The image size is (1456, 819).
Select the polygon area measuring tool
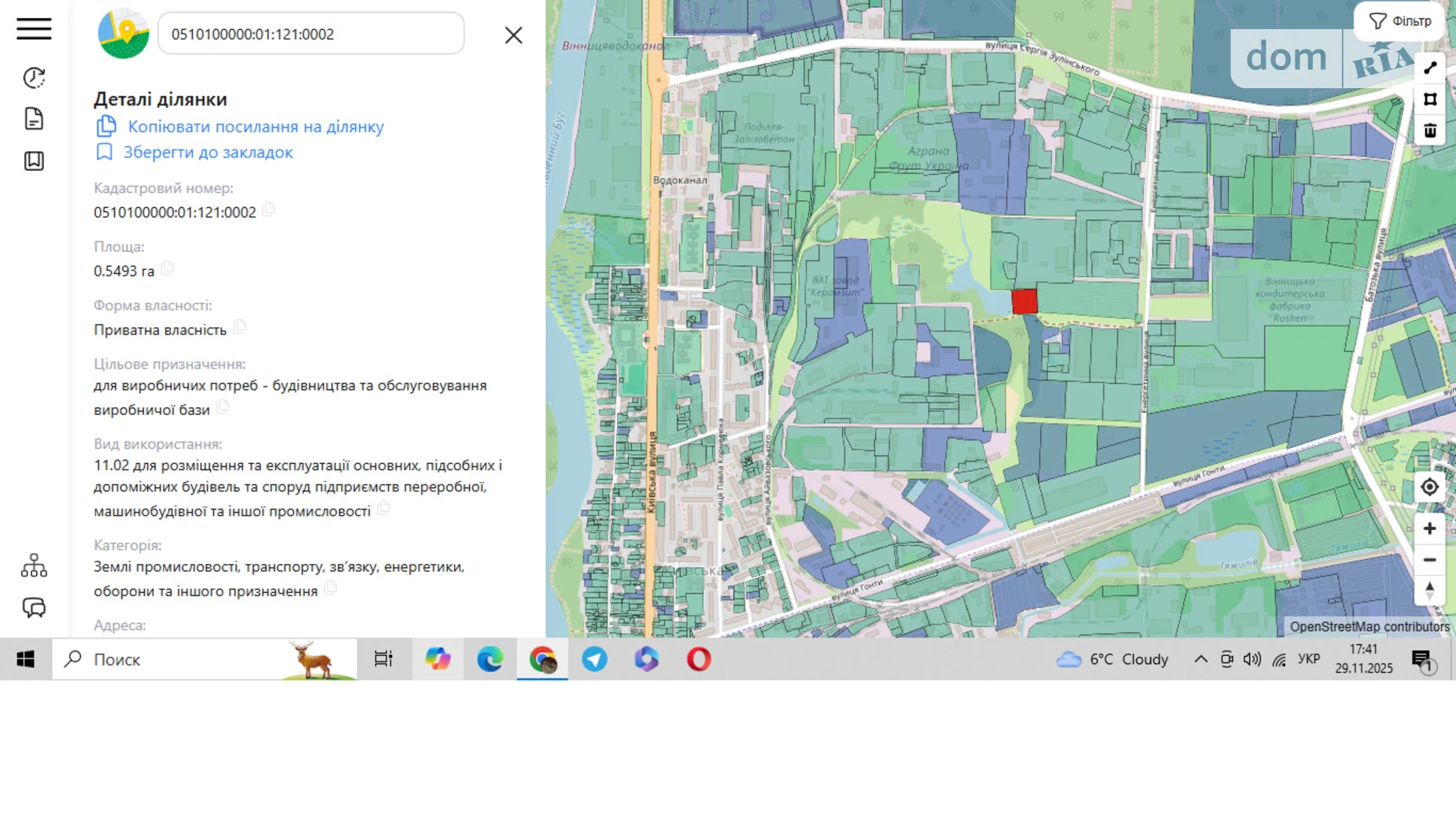tap(1430, 99)
